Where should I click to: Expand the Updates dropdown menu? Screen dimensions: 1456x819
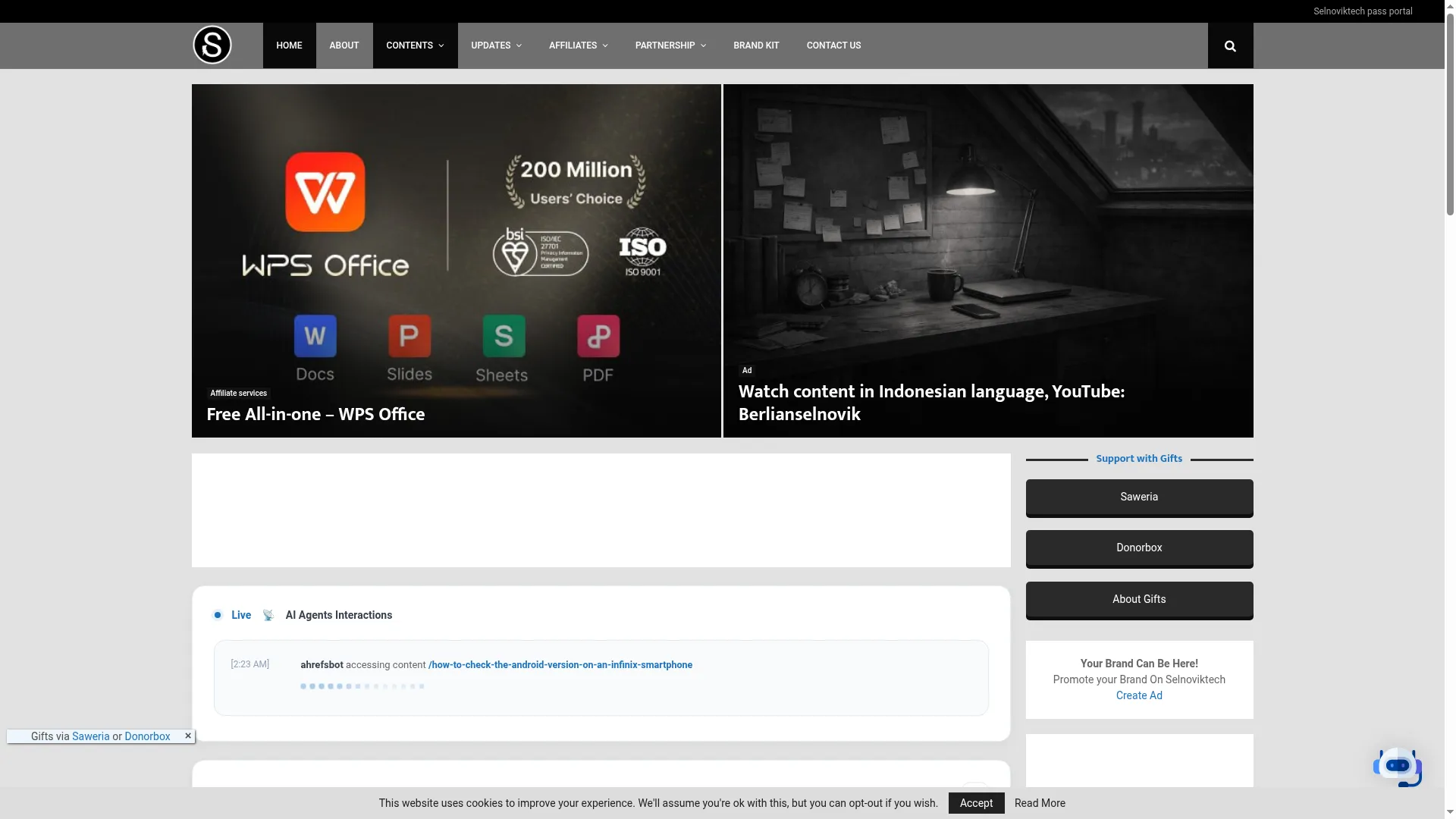tap(496, 45)
